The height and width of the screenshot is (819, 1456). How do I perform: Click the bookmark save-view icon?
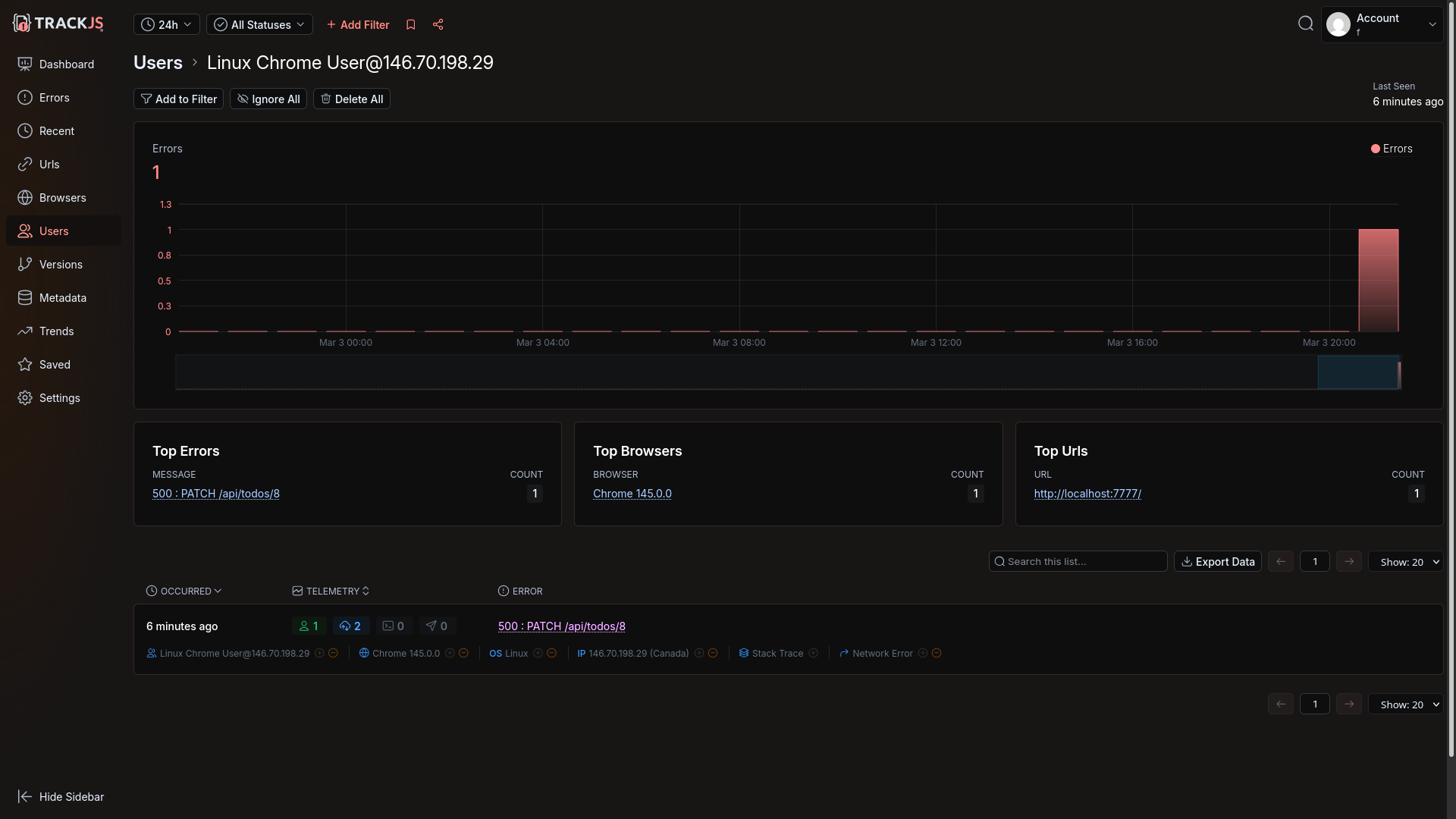pyautogui.click(x=411, y=24)
